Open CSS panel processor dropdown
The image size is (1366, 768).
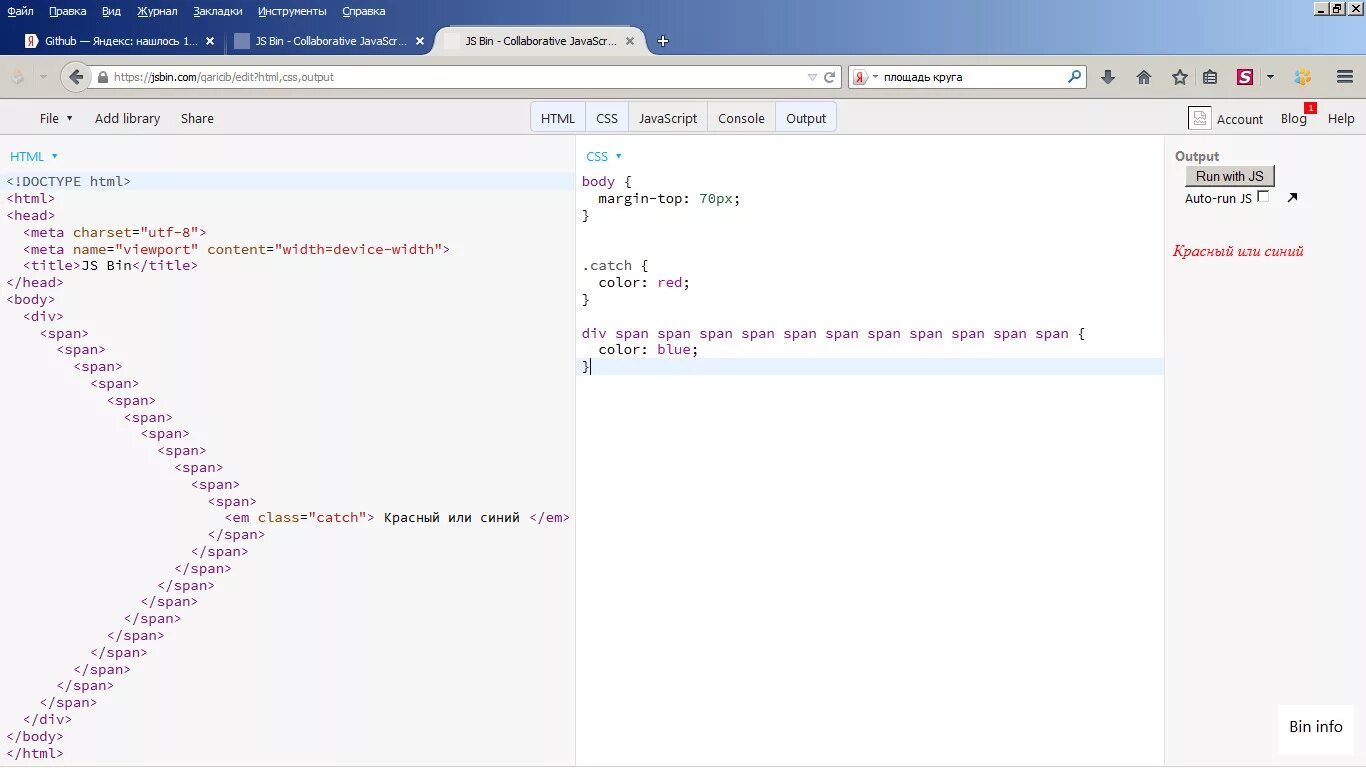point(604,156)
